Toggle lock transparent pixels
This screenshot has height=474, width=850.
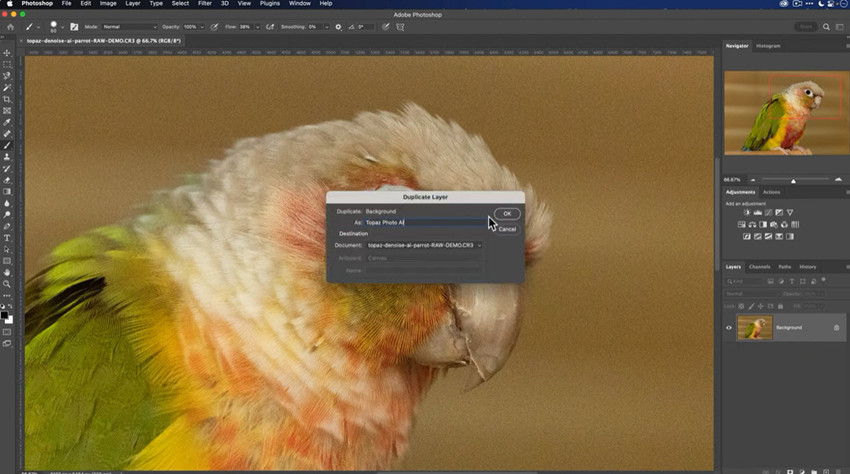click(x=741, y=306)
